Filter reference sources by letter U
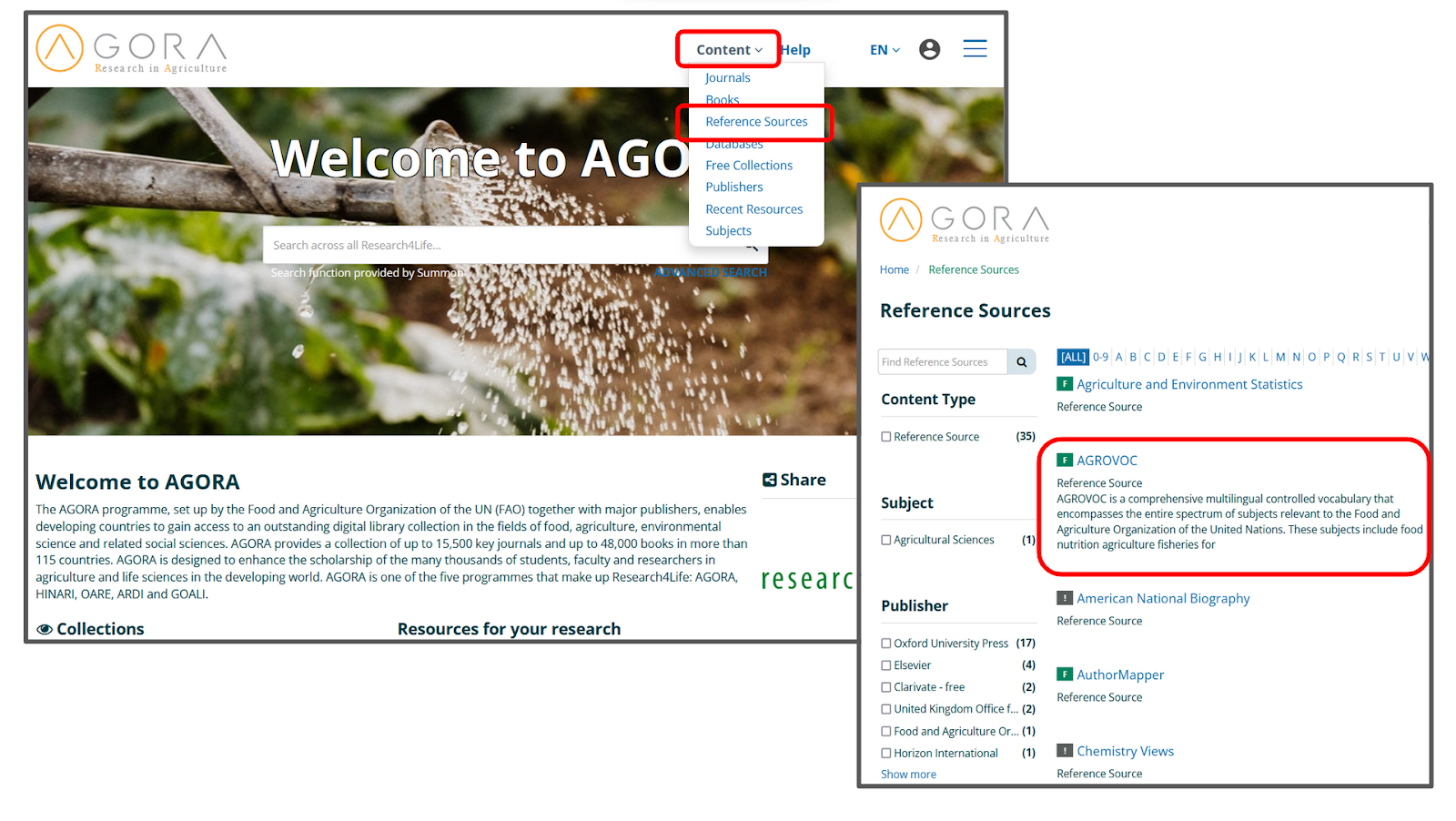1456x821 pixels. coord(1397,357)
